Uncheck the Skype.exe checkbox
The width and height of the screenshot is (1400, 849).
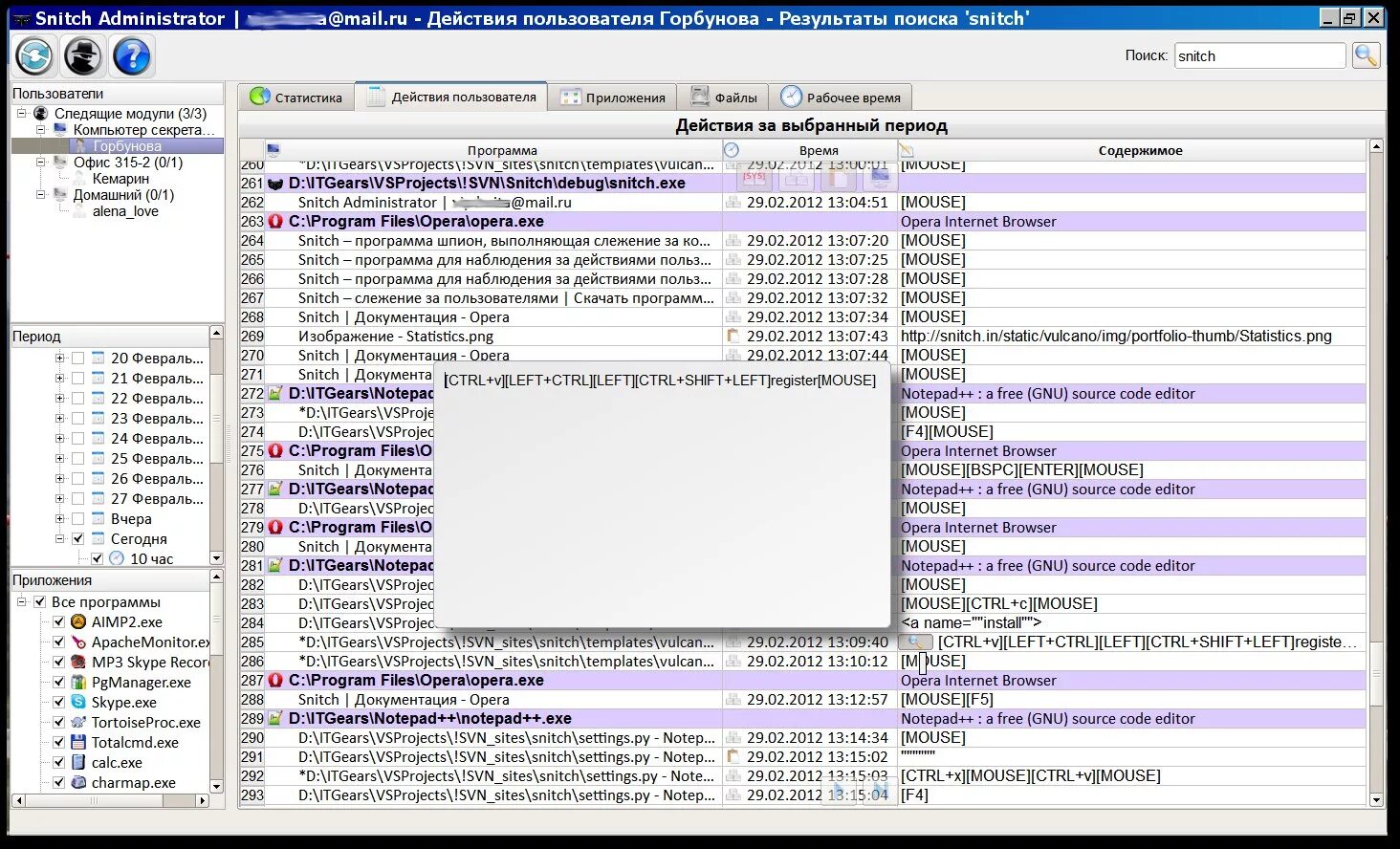click(58, 702)
